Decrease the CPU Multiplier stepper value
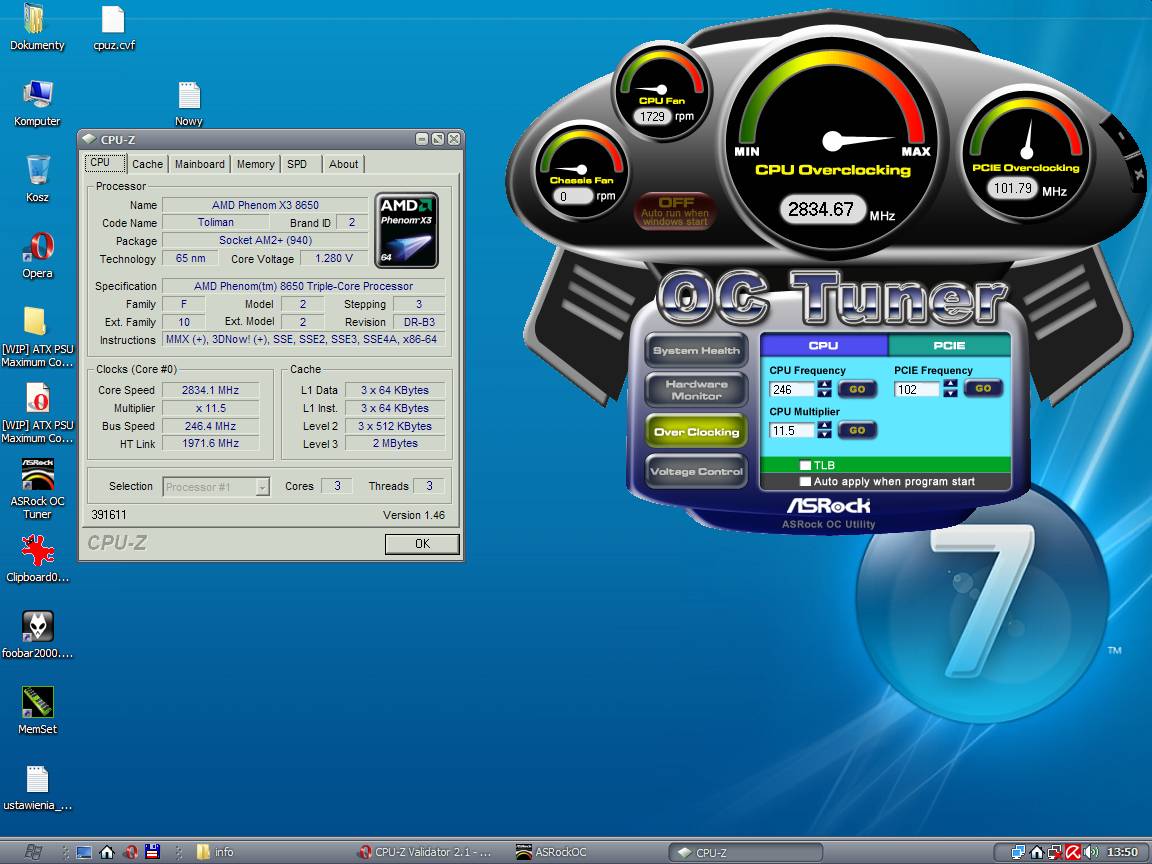 click(824, 435)
